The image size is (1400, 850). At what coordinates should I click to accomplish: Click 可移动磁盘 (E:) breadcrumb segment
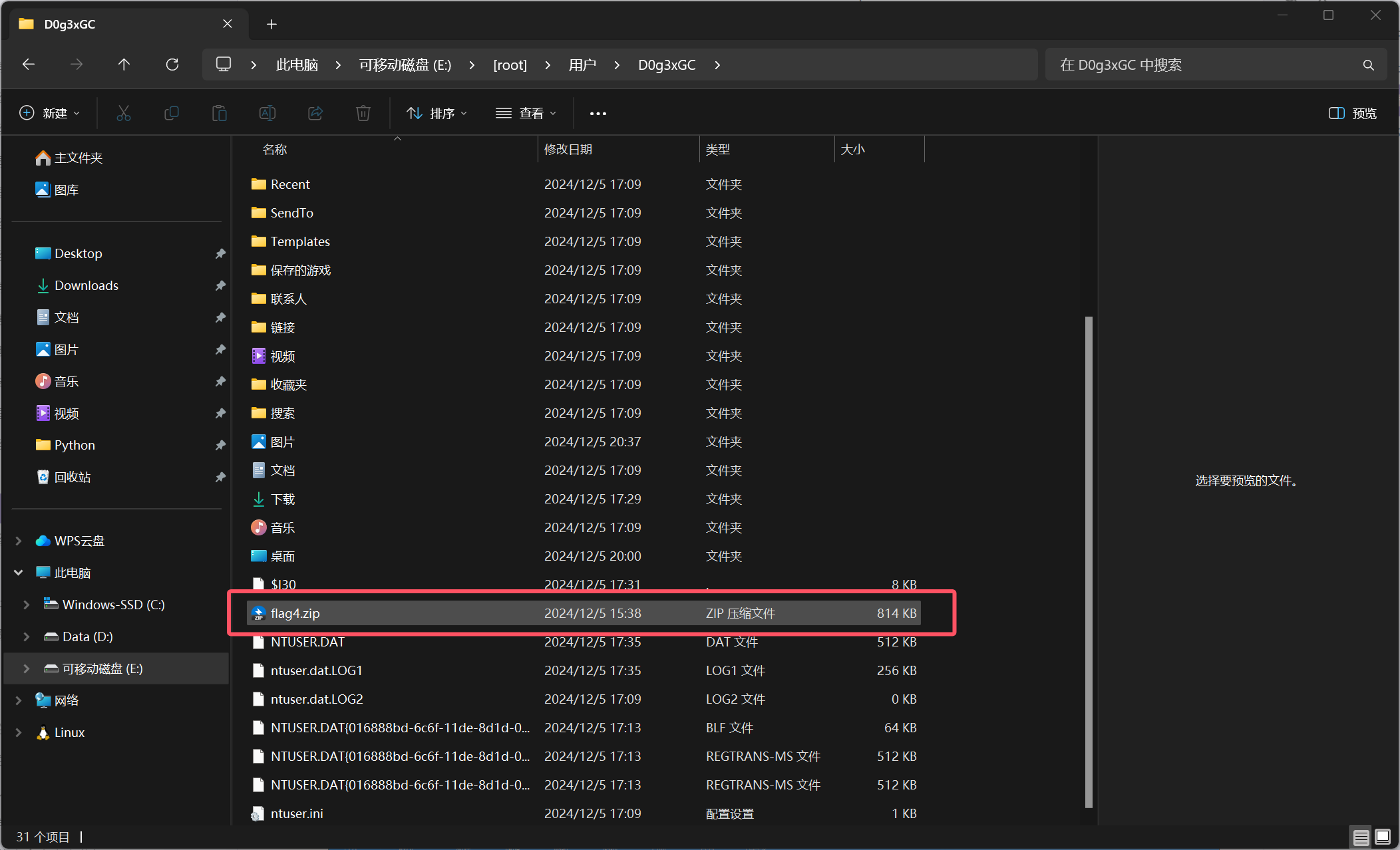click(x=405, y=65)
